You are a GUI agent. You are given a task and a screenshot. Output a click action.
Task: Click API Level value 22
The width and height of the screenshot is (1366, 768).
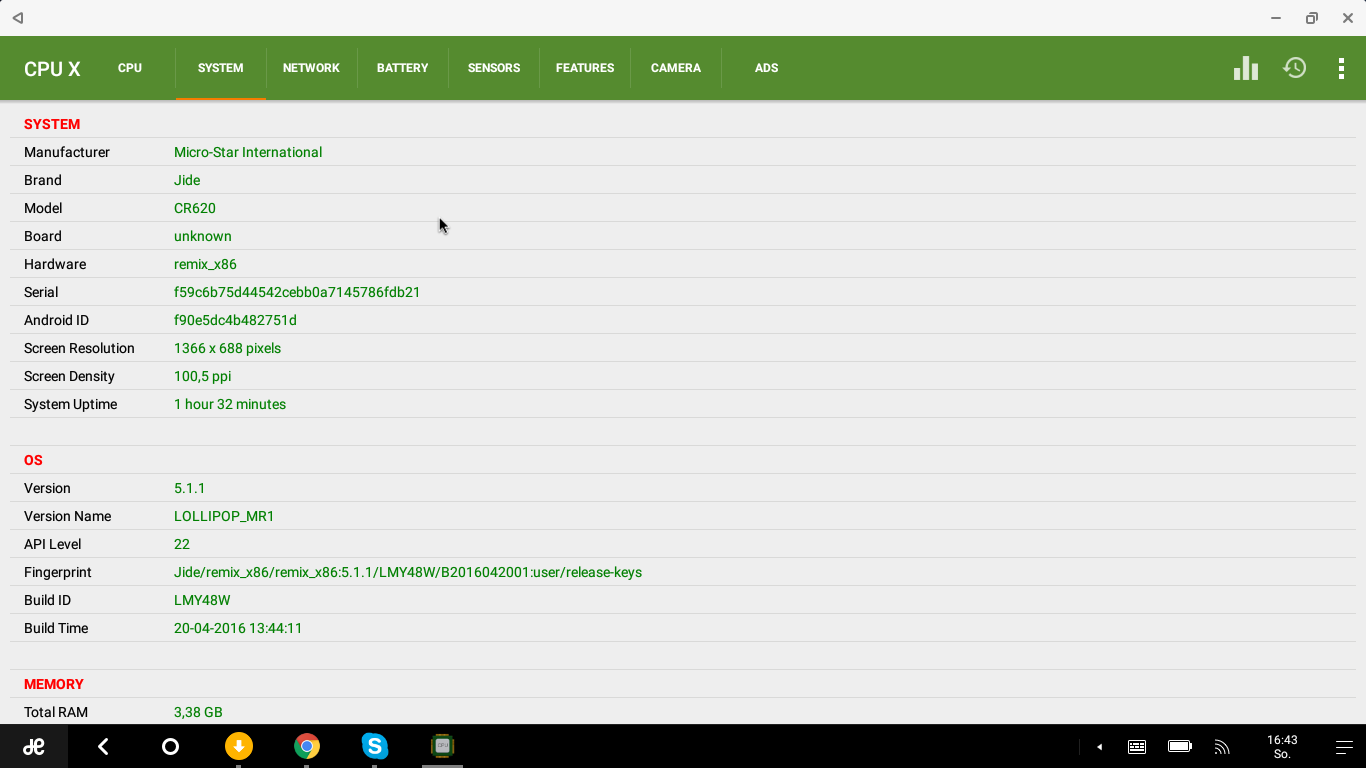coord(182,544)
